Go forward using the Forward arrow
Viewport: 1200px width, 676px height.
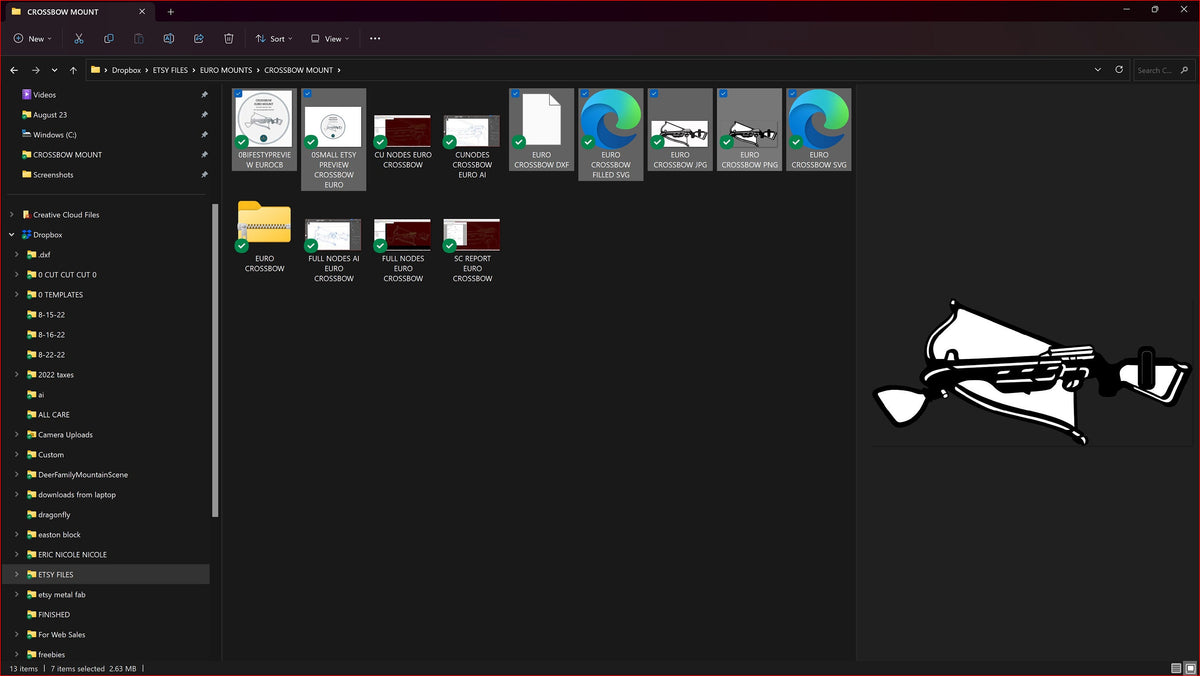coord(36,70)
